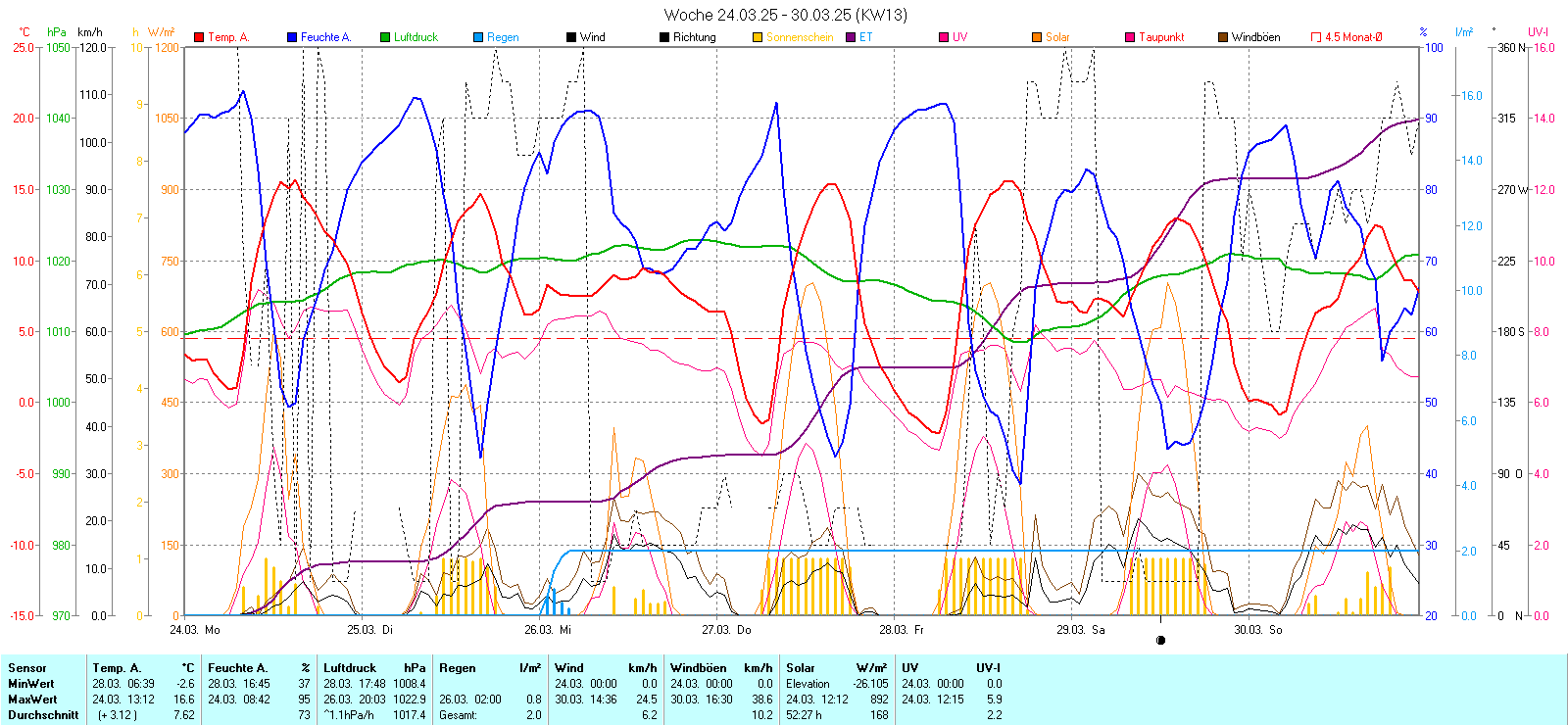
Task: Click the blue Feuchte A. legend square
Action: (292, 37)
